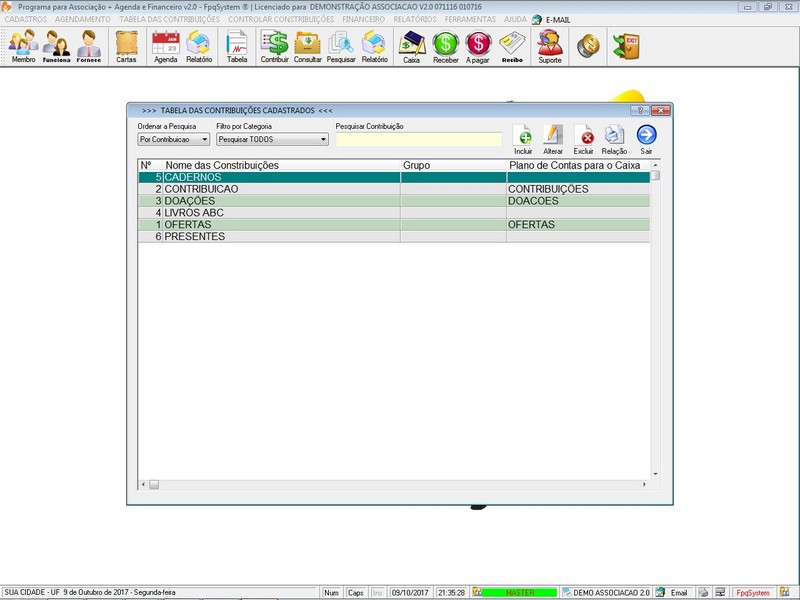Viewport: 800px width, 600px height.
Task: Click the horizontal scrollbar right arrow
Action: click(x=644, y=484)
